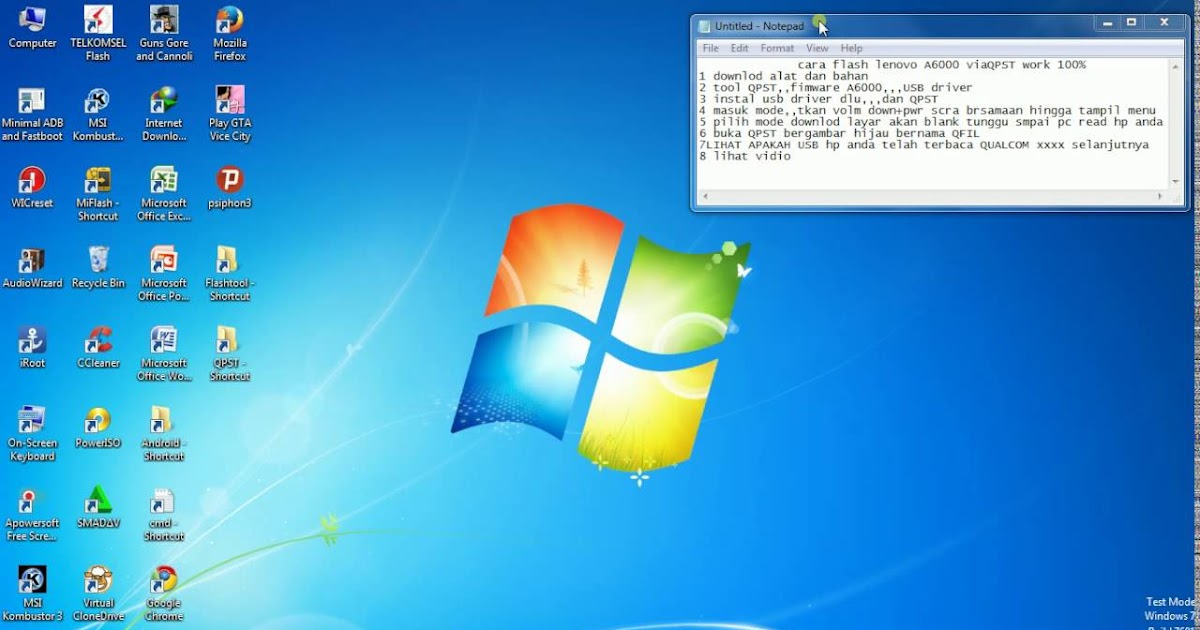Open the QPST - Shortcut folder icon
Image resolution: width=1200 pixels, height=630 pixels.
pyautogui.click(x=229, y=354)
